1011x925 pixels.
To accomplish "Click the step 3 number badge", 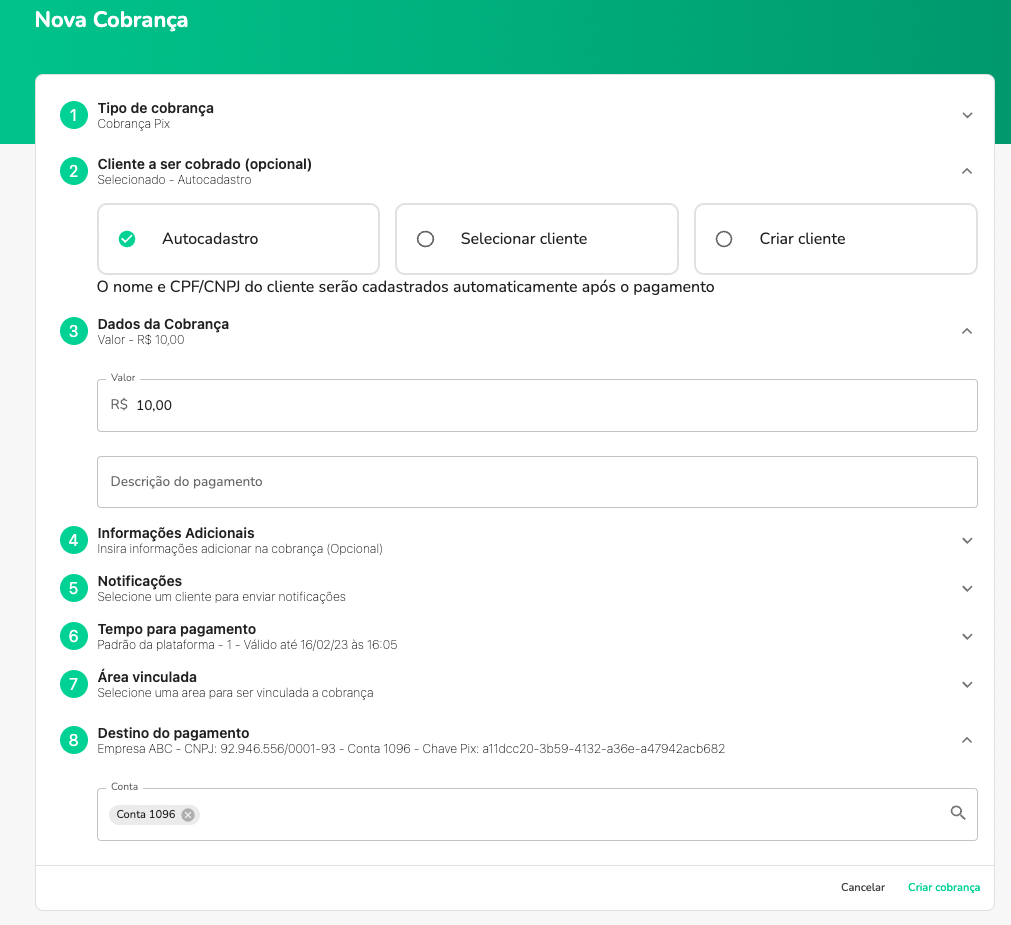I will (x=74, y=331).
